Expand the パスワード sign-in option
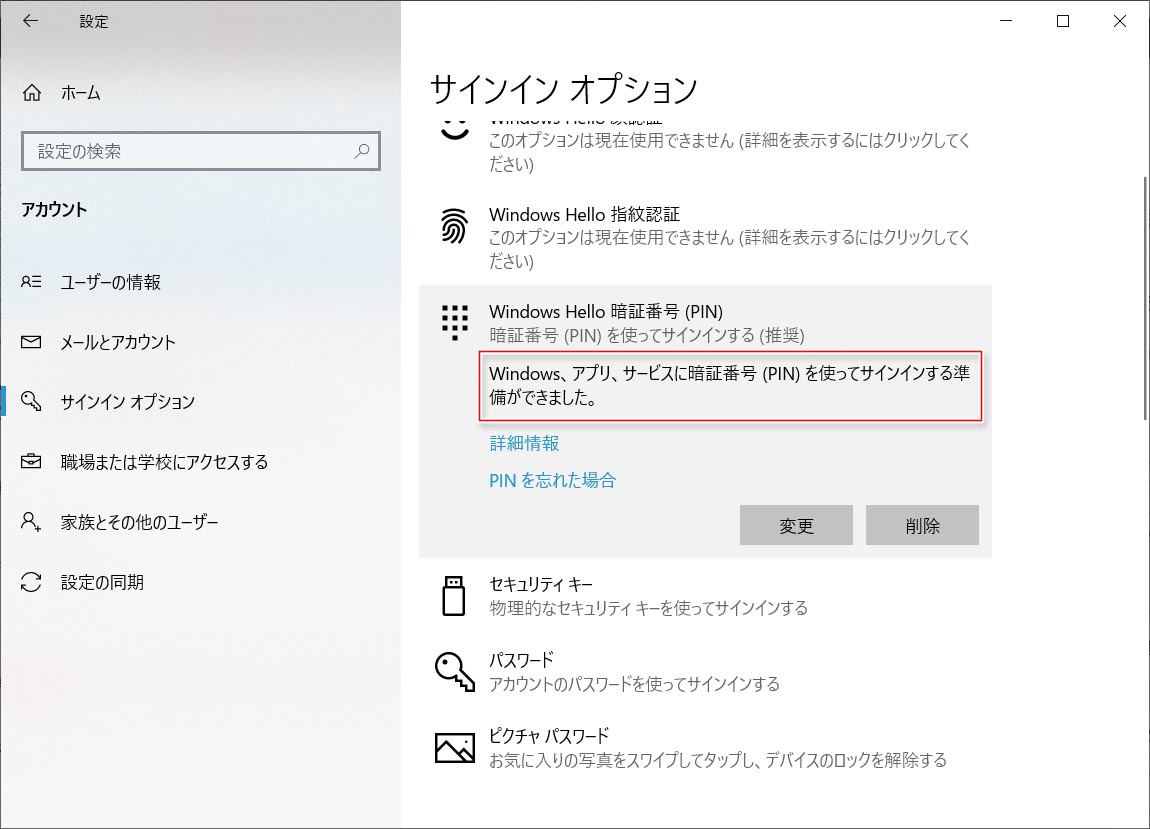This screenshot has width=1150, height=829. (706, 671)
